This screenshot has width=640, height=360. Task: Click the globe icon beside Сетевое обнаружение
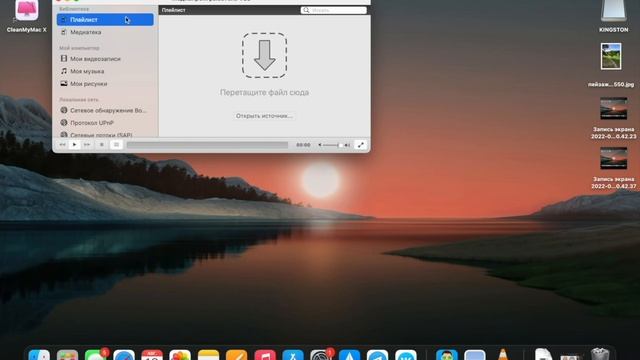click(64, 110)
